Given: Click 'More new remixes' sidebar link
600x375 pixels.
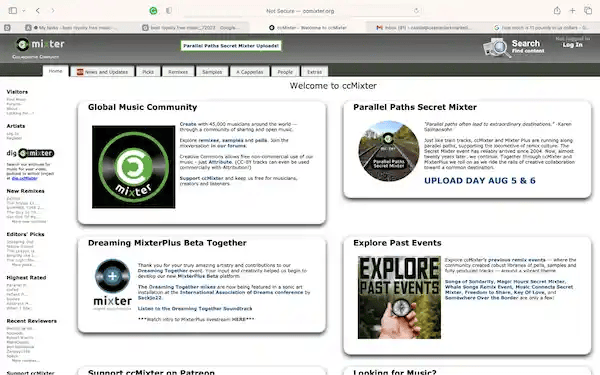Looking at the screenshot, I should (x=29, y=222).
